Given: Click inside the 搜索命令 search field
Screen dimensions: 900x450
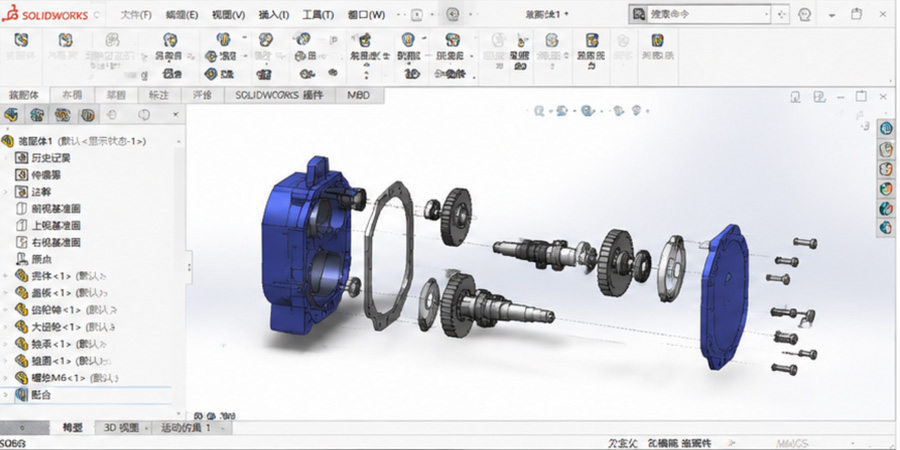Looking at the screenshot, I should click(x=707, y=15).
